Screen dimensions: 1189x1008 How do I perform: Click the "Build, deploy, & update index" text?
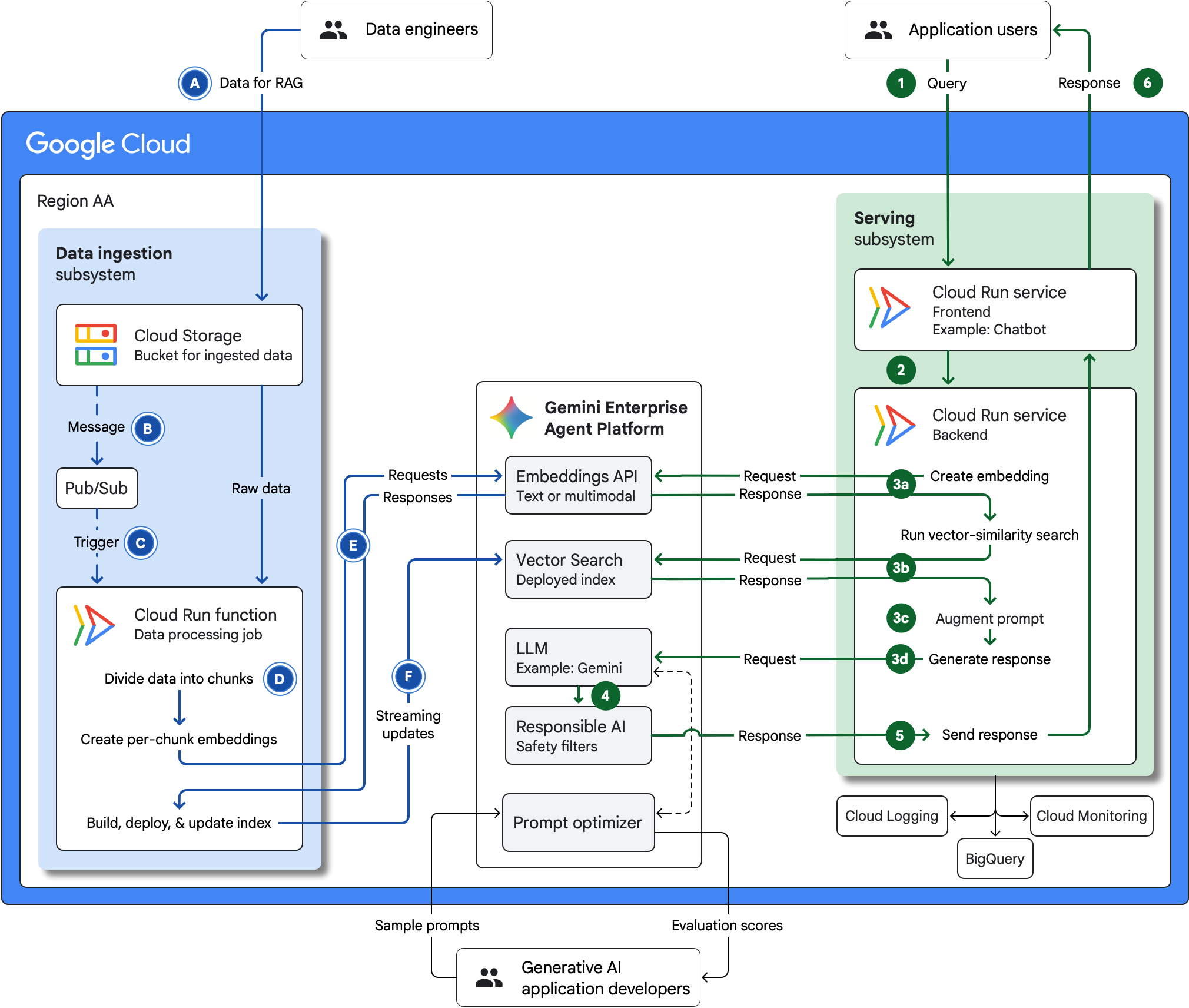tap(179, 823)
